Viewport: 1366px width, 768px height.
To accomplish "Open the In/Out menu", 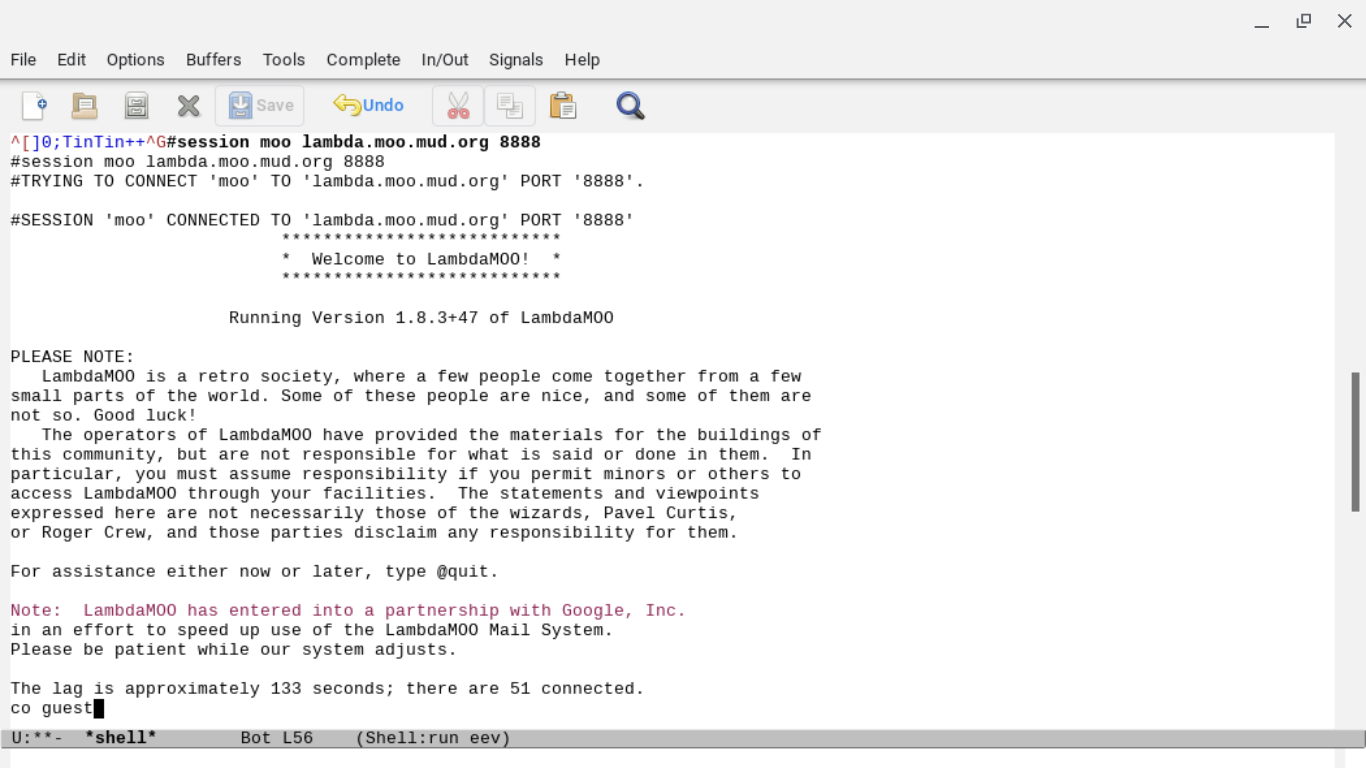I will pyautogui.click(x=444, y=60).
